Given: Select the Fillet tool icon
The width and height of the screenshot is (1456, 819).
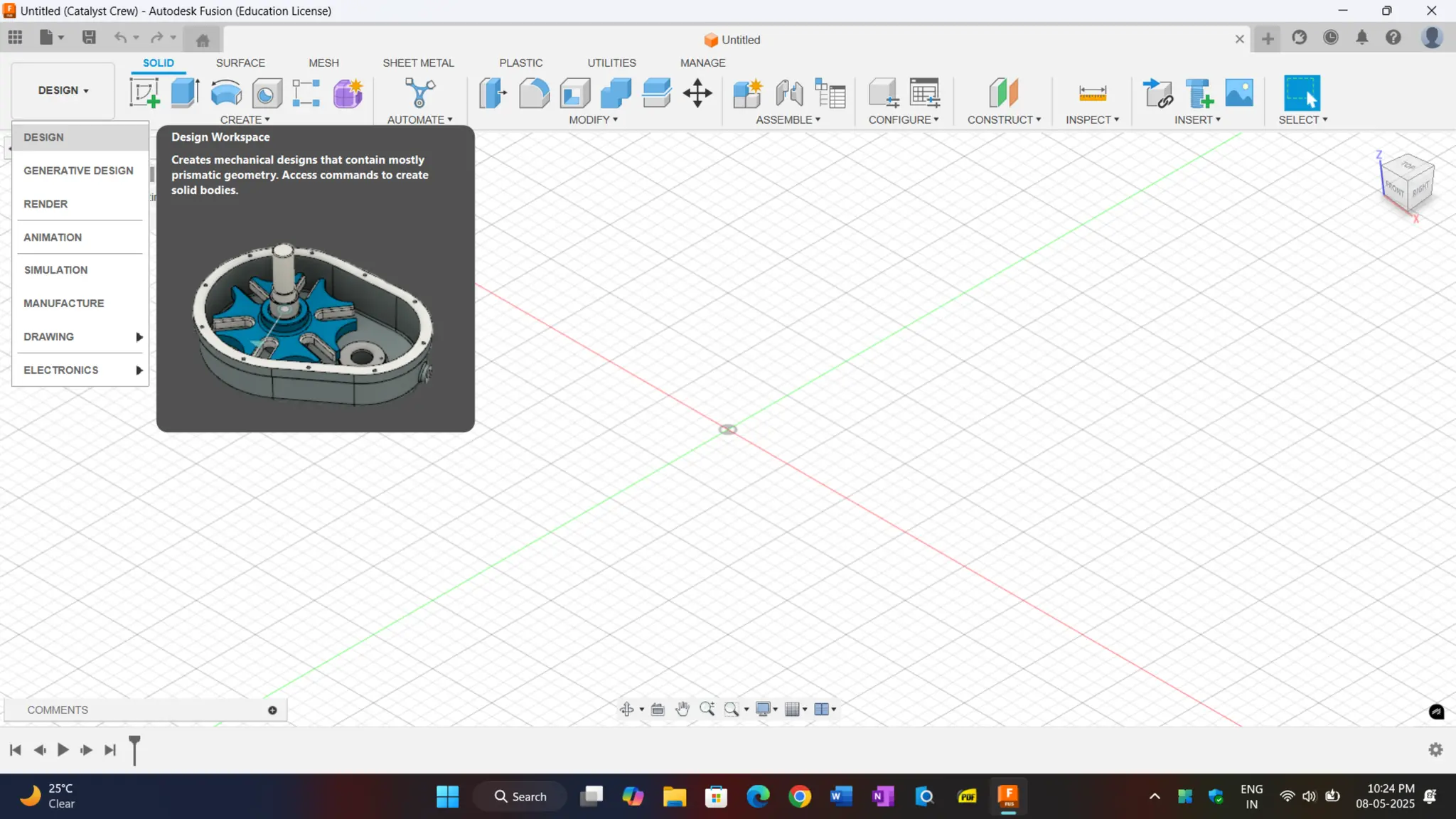Looking at the screenshot, I should click(534, 93).
